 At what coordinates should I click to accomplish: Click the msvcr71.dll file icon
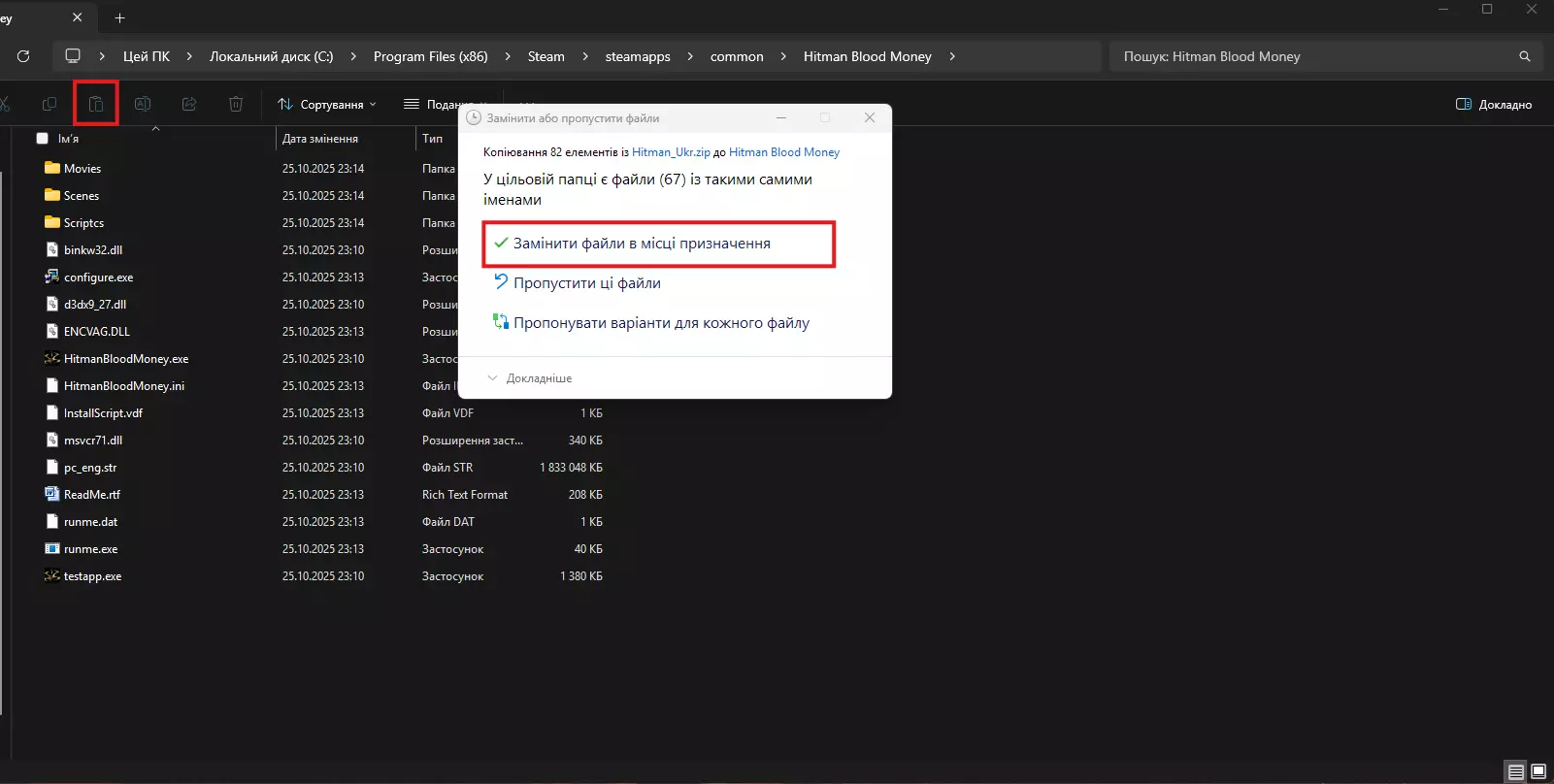[x=52, y=440]
